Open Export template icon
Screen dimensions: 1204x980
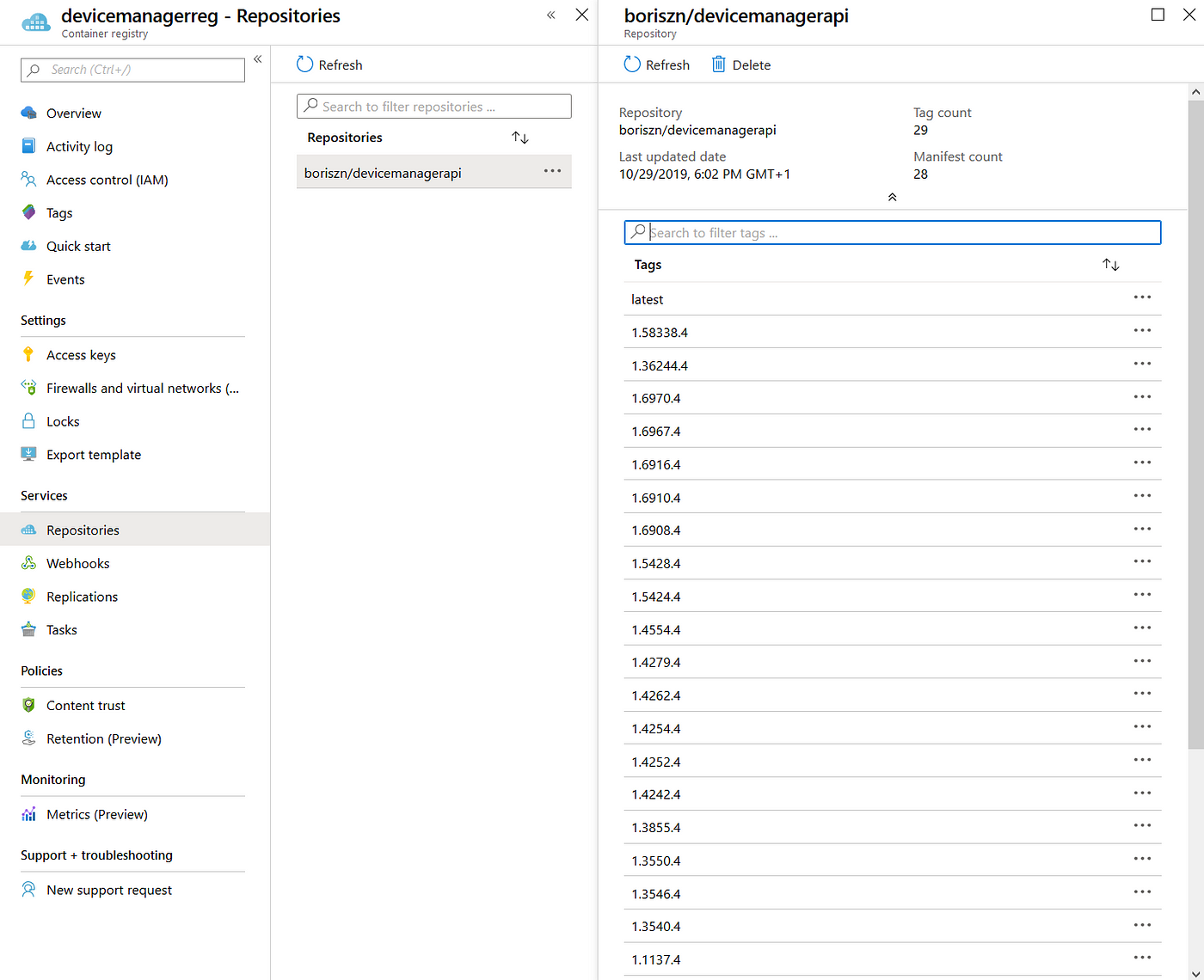(28, 454)
